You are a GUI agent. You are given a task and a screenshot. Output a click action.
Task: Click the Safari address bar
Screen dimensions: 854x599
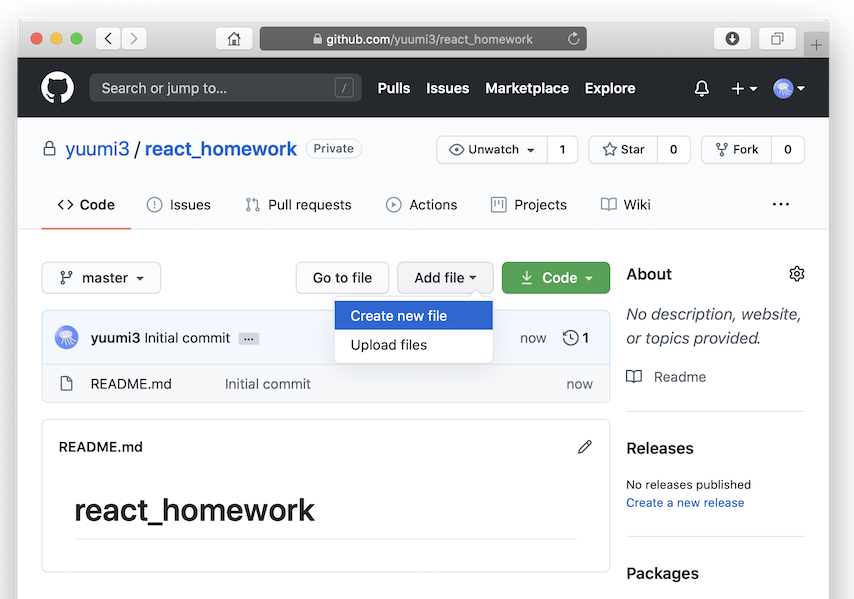click(423, 39)
